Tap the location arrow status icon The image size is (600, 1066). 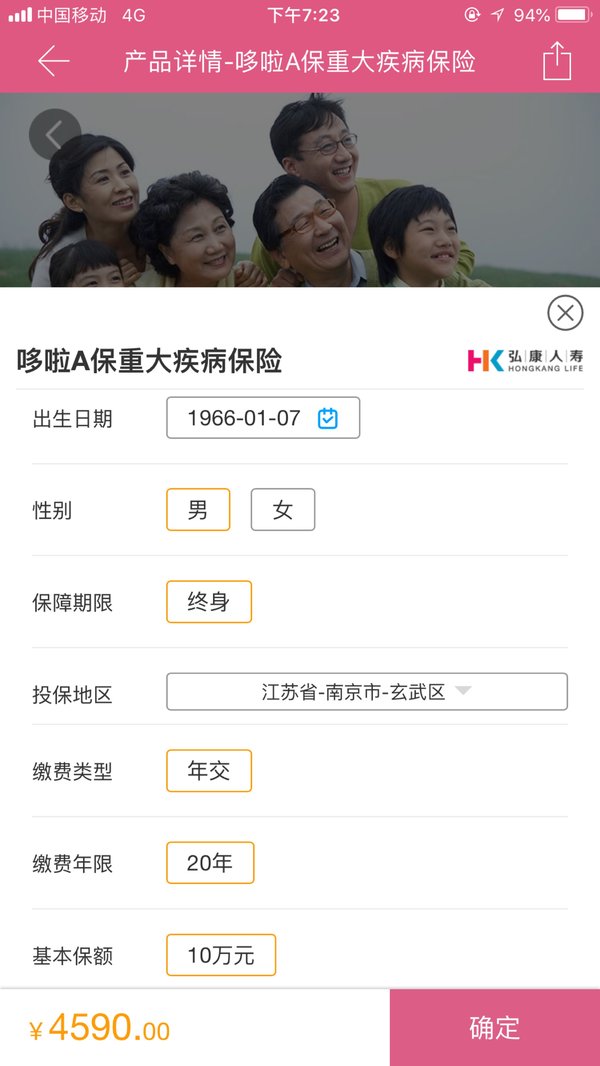pos(497,15)
